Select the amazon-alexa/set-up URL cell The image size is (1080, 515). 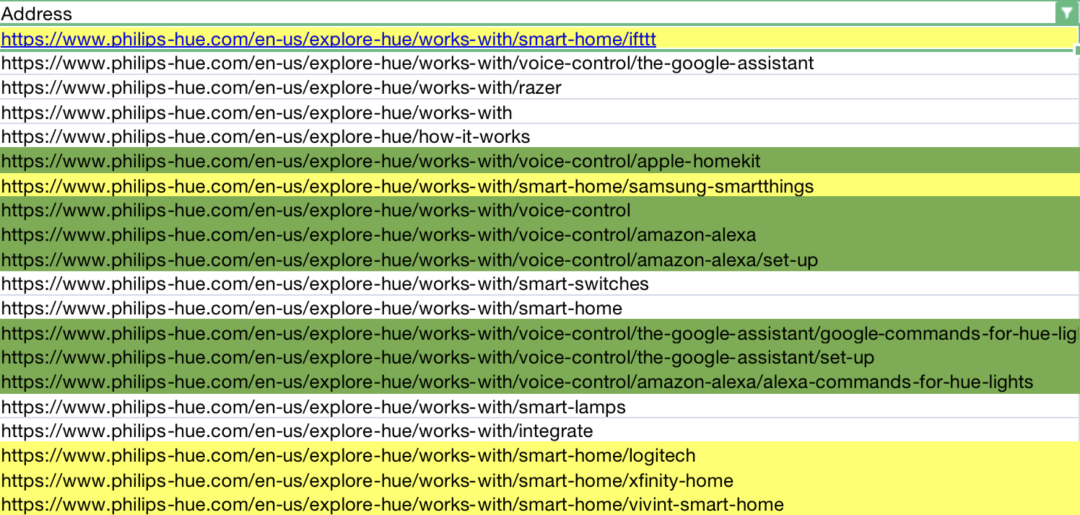pos(540,260)
